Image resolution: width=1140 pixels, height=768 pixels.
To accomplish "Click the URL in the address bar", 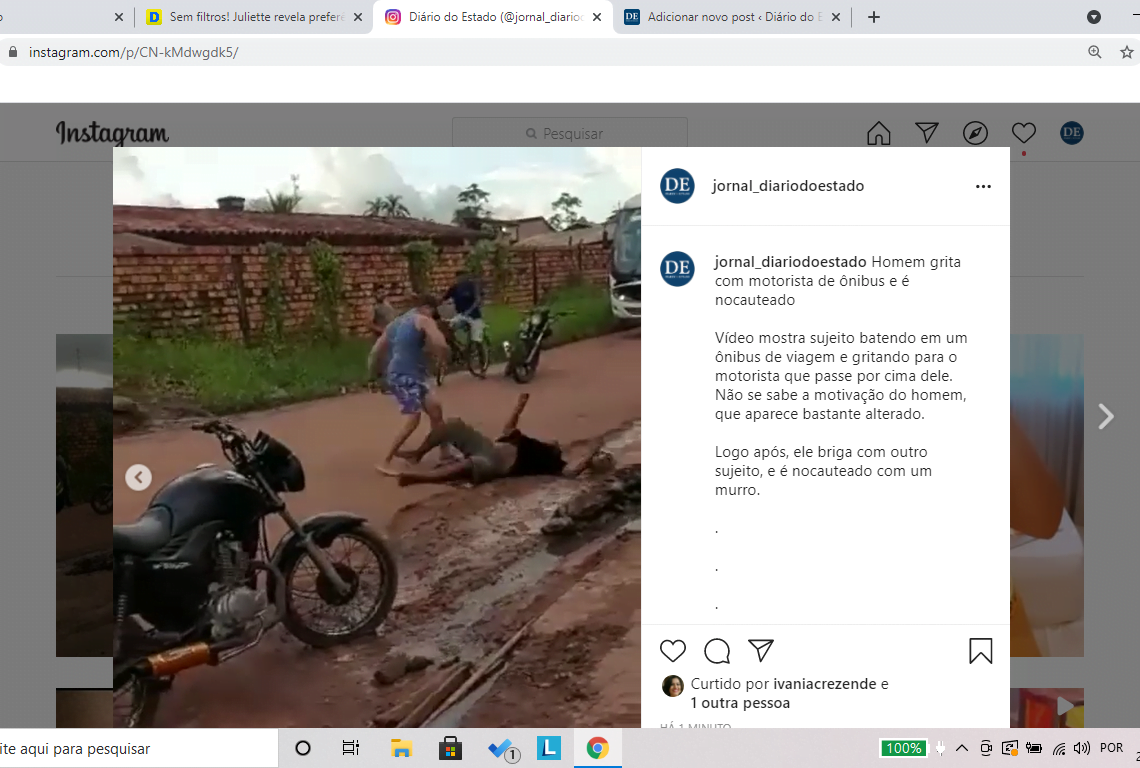I will [x=134, y=52].
